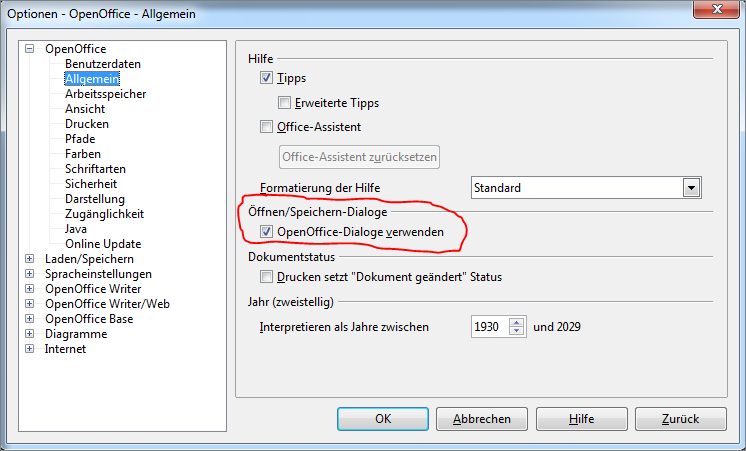Decrease the year spinner value

pos(516,331)
